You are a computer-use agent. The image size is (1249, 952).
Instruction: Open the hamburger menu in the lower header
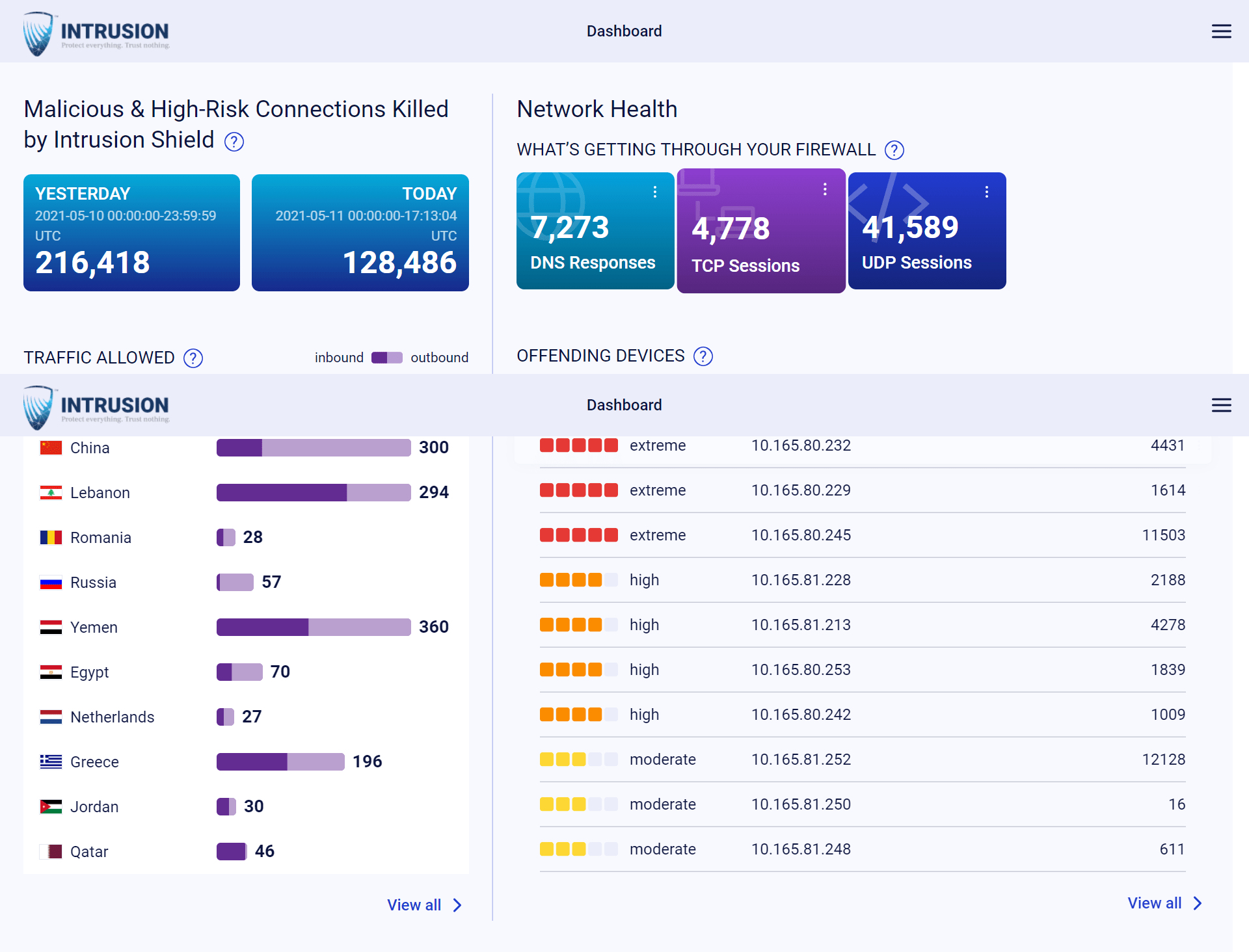pos(1222,404)
